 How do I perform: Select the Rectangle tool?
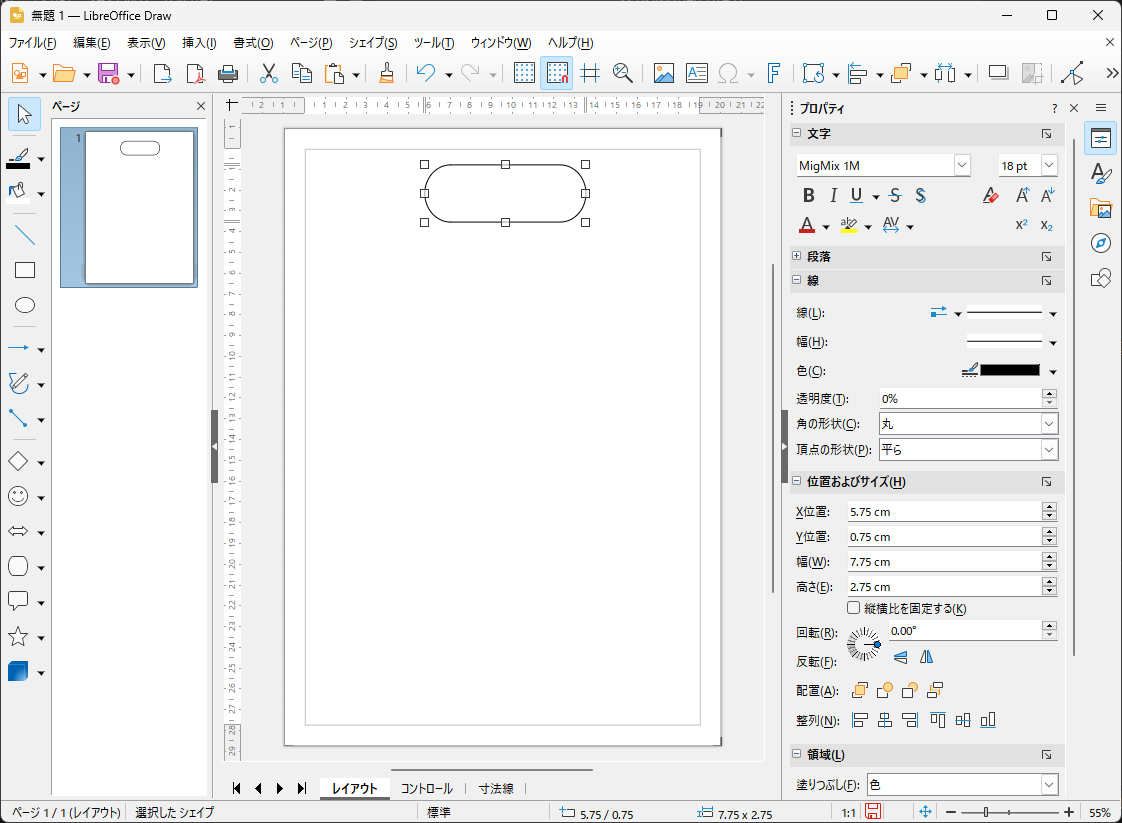click(24, 270)
